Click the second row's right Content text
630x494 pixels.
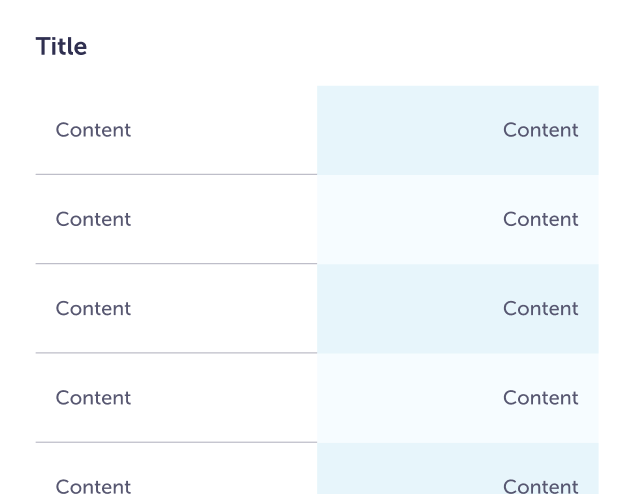pyautogui.click(x=540, y=219)
